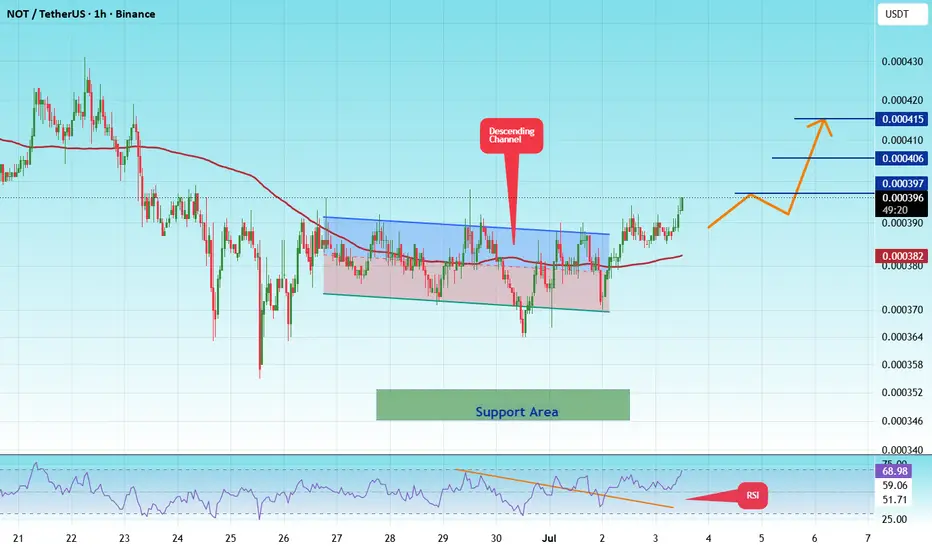Screen dimensions: 932x550
Task: Click the 0.000364 price axis label
Action: pos(902,337)
